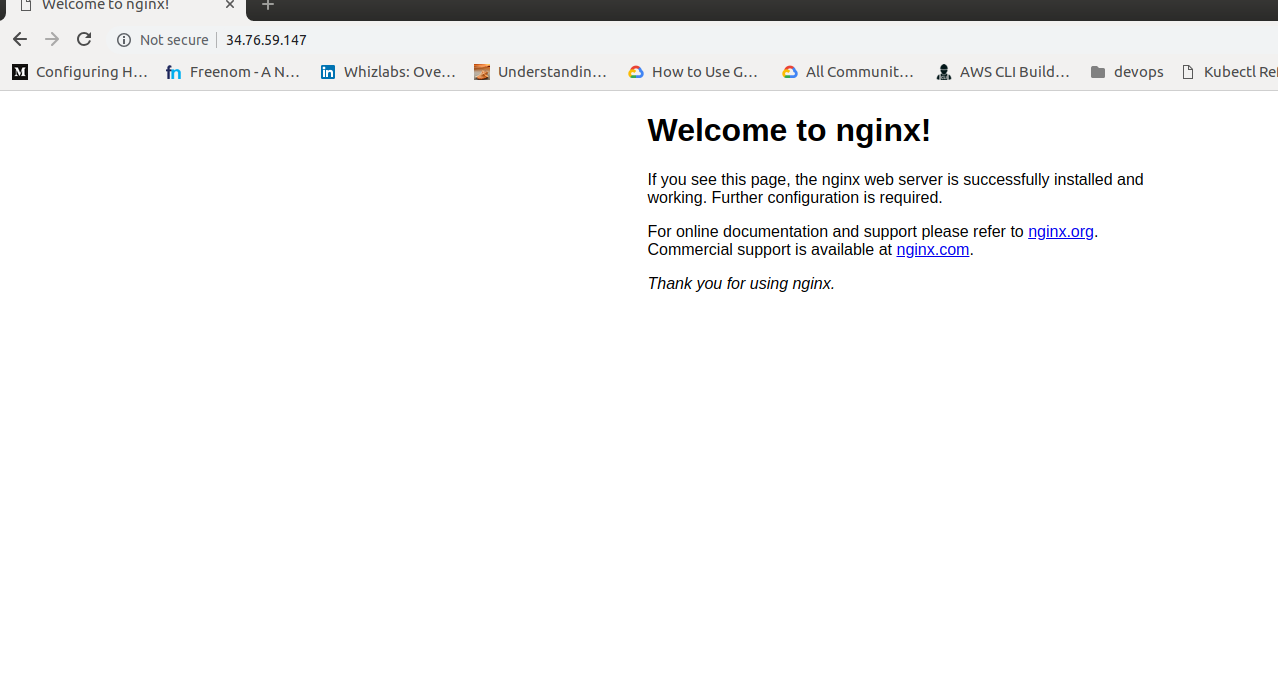1278x696 pixels.
Task: Click 'Thank you for using nginx.' text
Action: [x=741, y=284]
